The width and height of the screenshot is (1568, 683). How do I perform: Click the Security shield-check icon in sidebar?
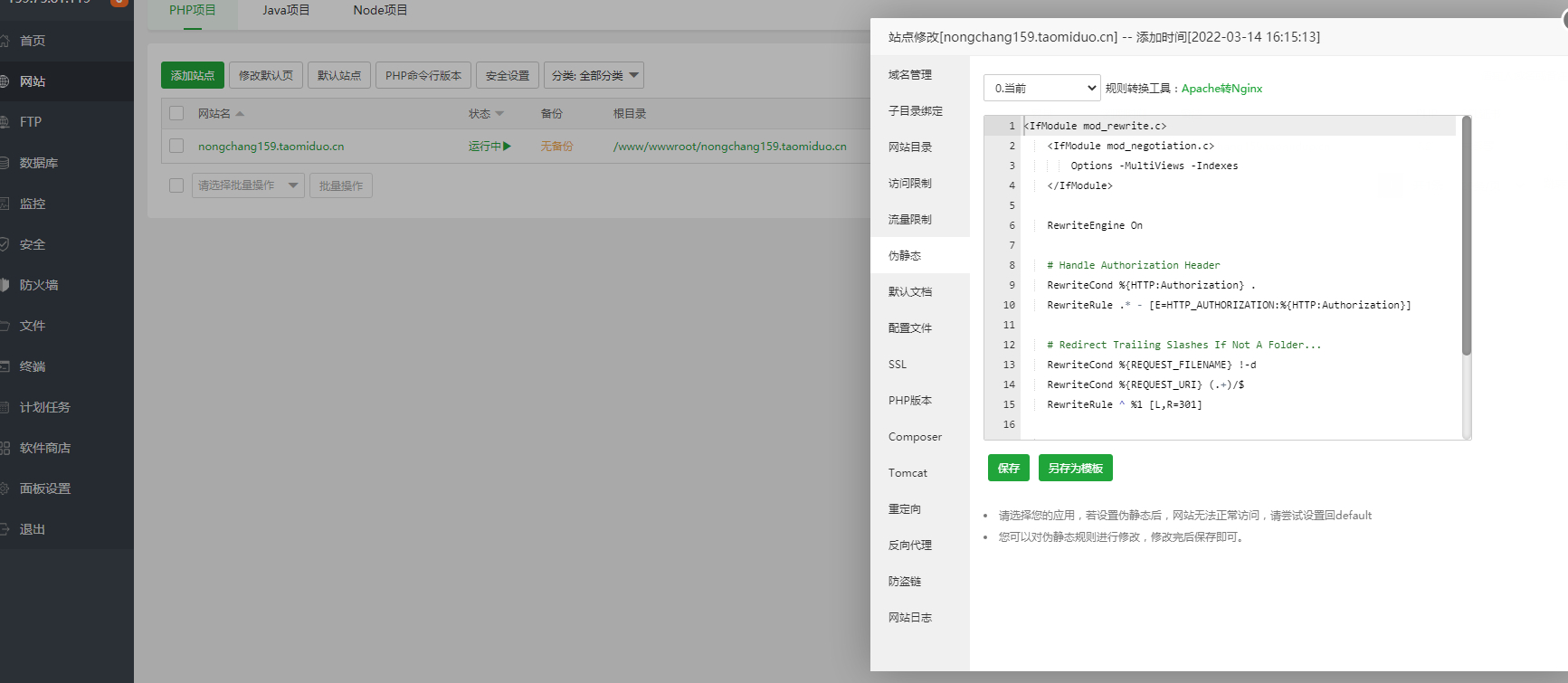tap(5, 244)
